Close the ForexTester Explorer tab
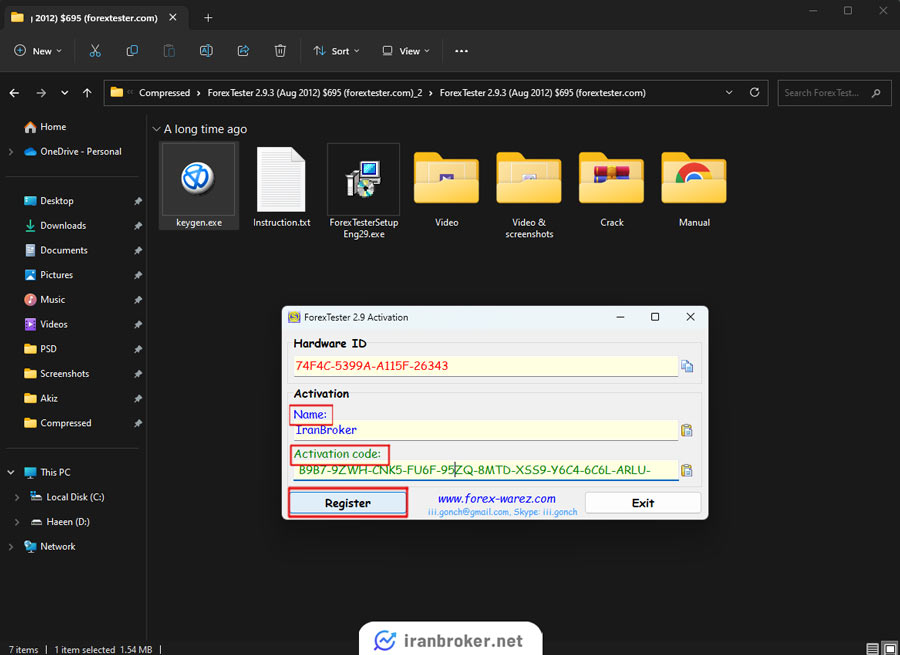This screenshot has width=900, height=655. click(x=173, y=18)
